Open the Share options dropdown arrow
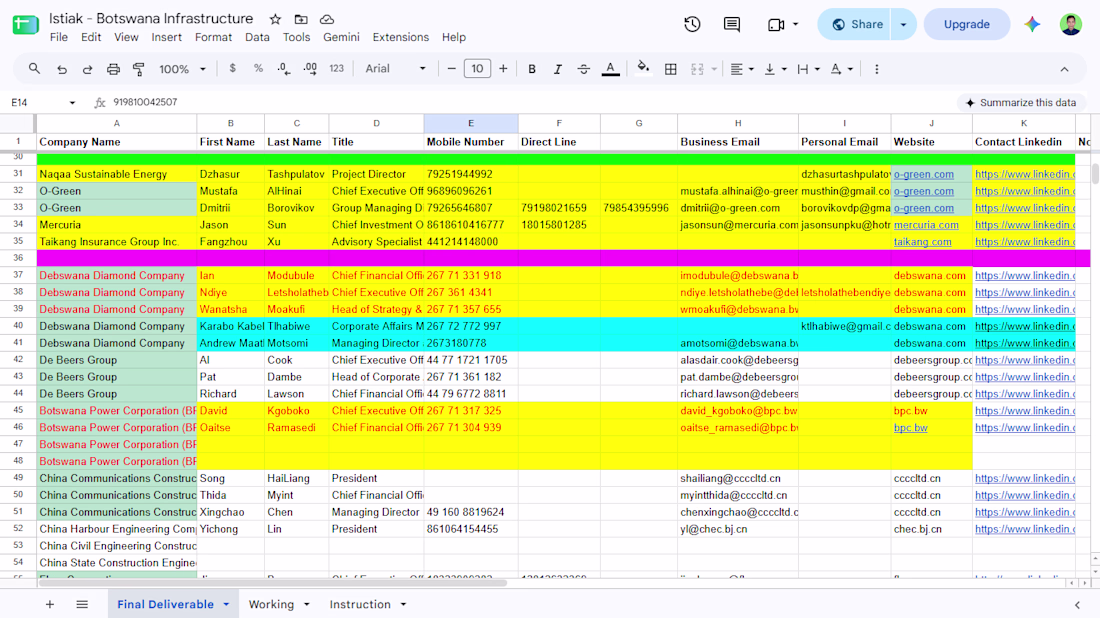 [904, 25]
